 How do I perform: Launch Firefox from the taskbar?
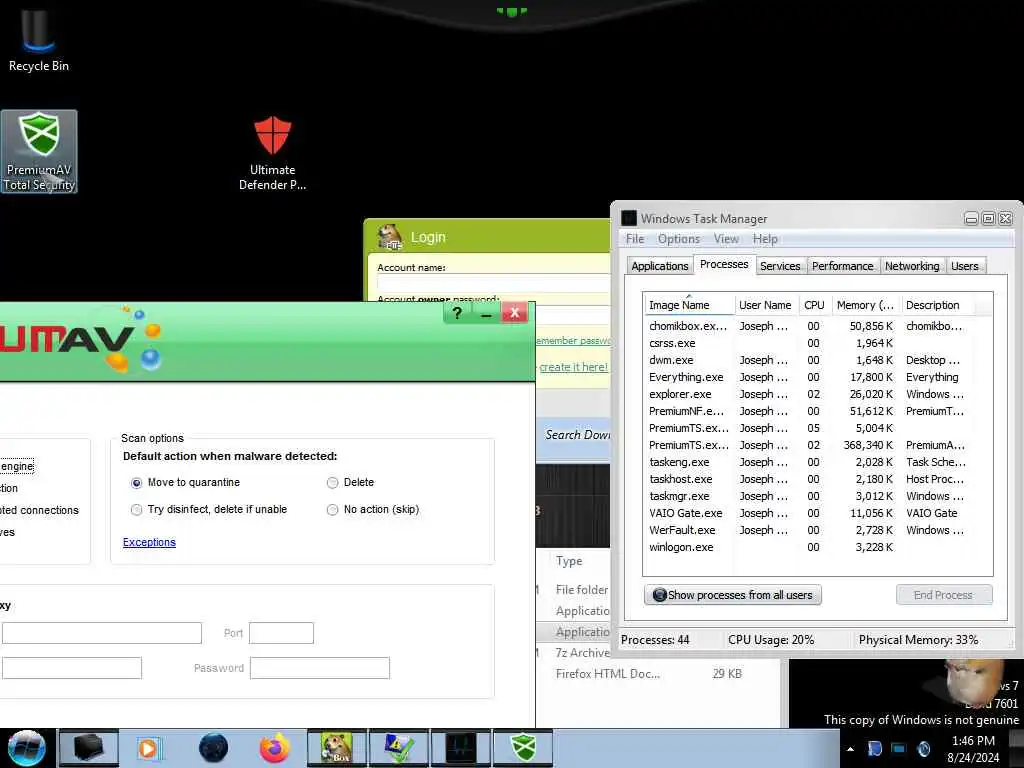(x=275, y=748)
